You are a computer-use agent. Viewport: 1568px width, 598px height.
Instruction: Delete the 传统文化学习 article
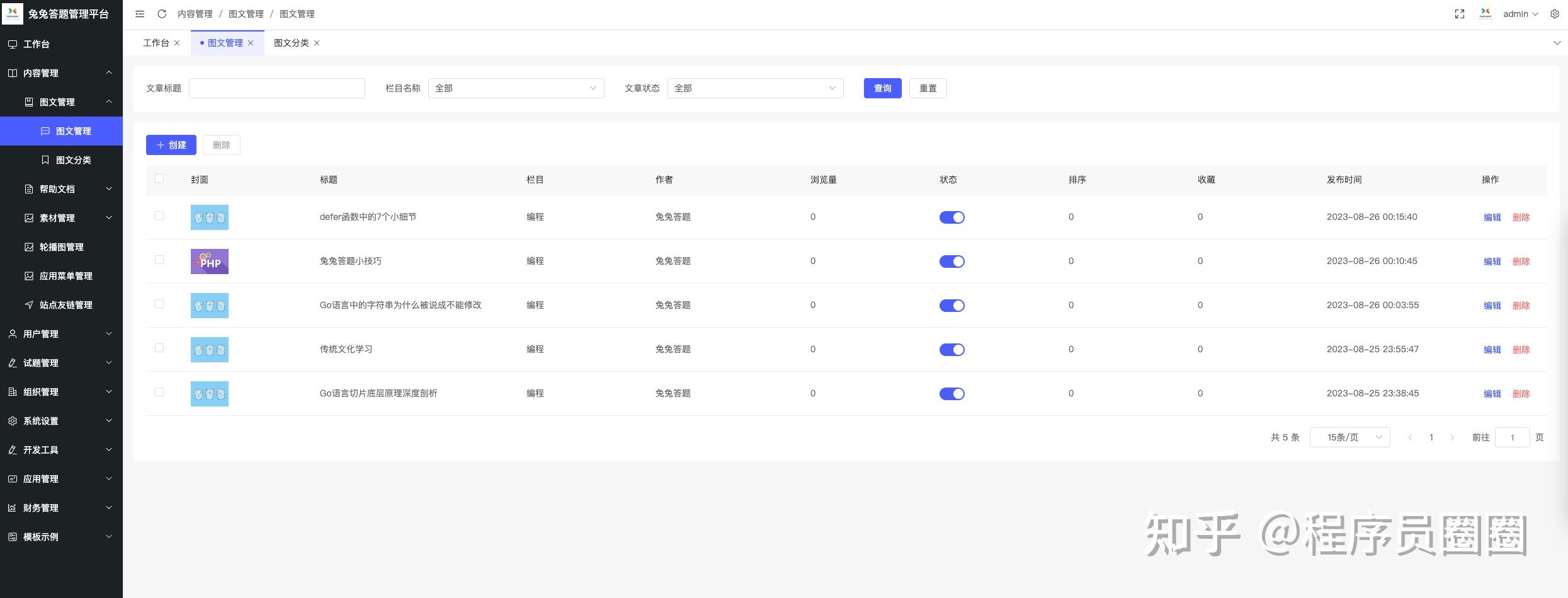[1521, 350]
